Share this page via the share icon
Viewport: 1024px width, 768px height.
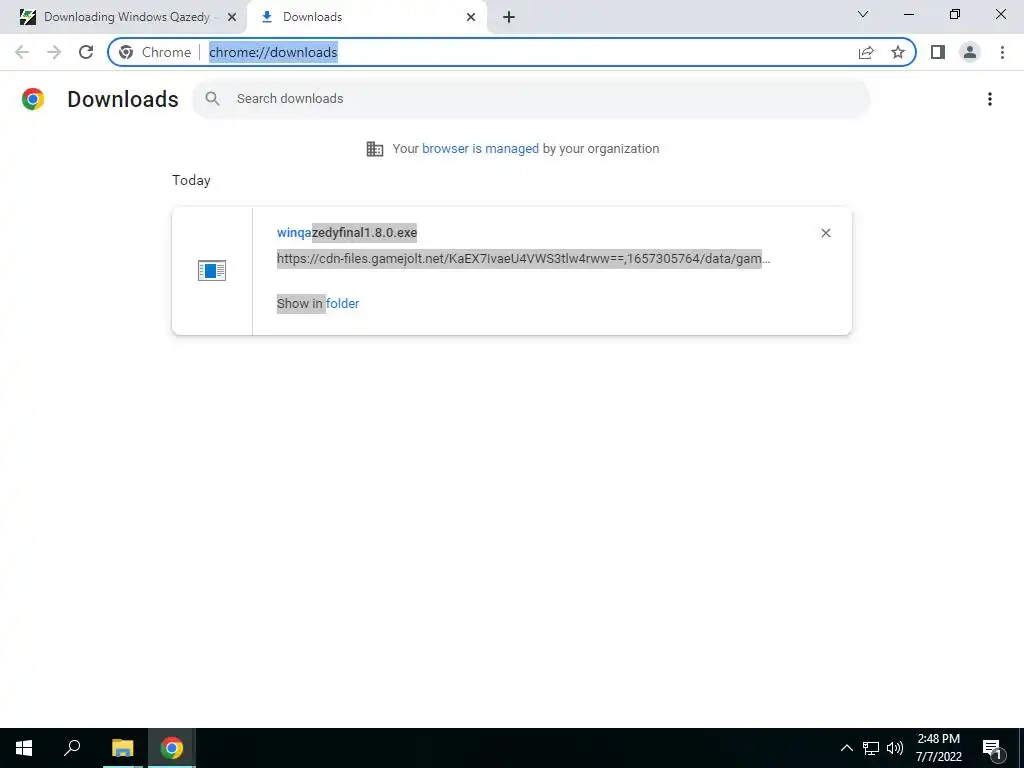coord(866,52)
